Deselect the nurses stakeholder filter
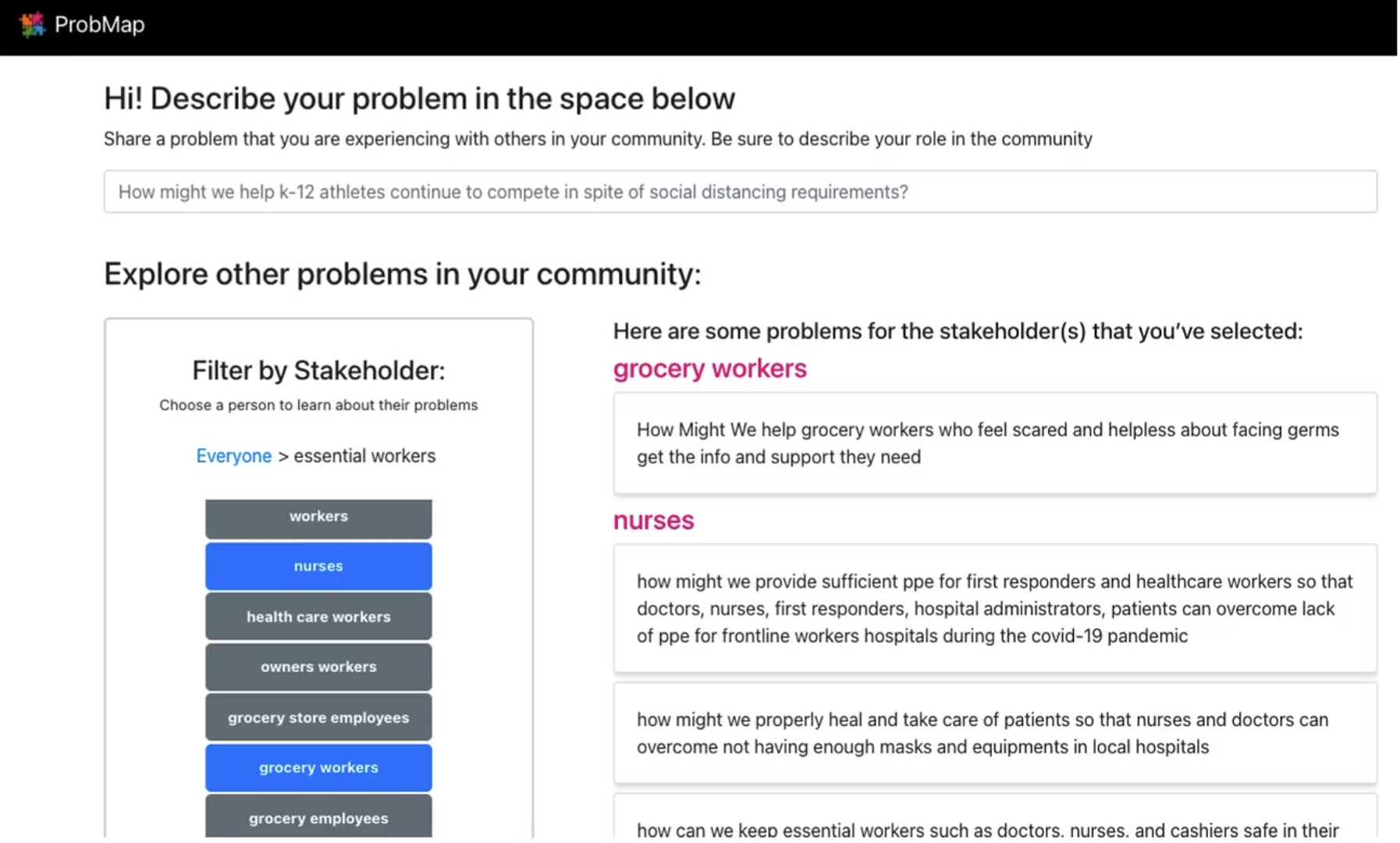The height and width of the screenshot is (843, 1400). coord(318,567)
